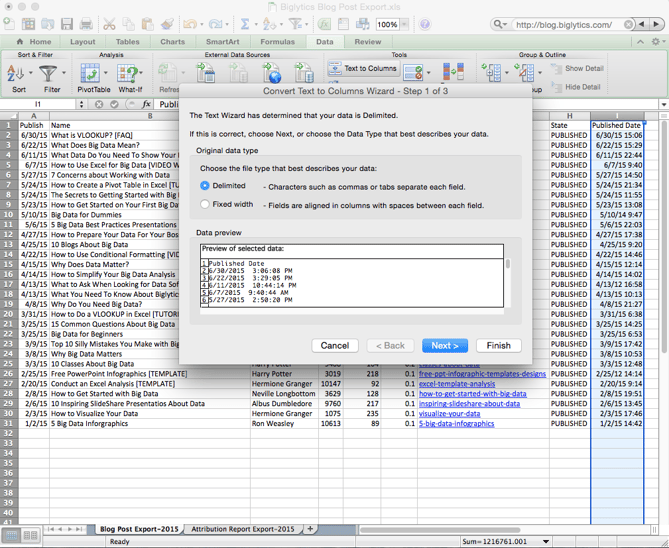Click the Data Validation icon in Tools

coord(412,72)
